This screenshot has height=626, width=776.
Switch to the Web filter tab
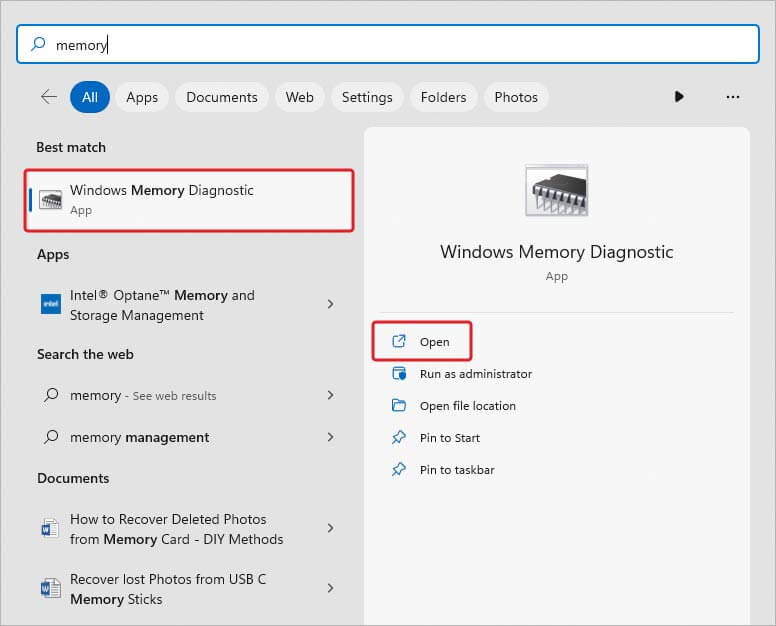click(299, 97)
